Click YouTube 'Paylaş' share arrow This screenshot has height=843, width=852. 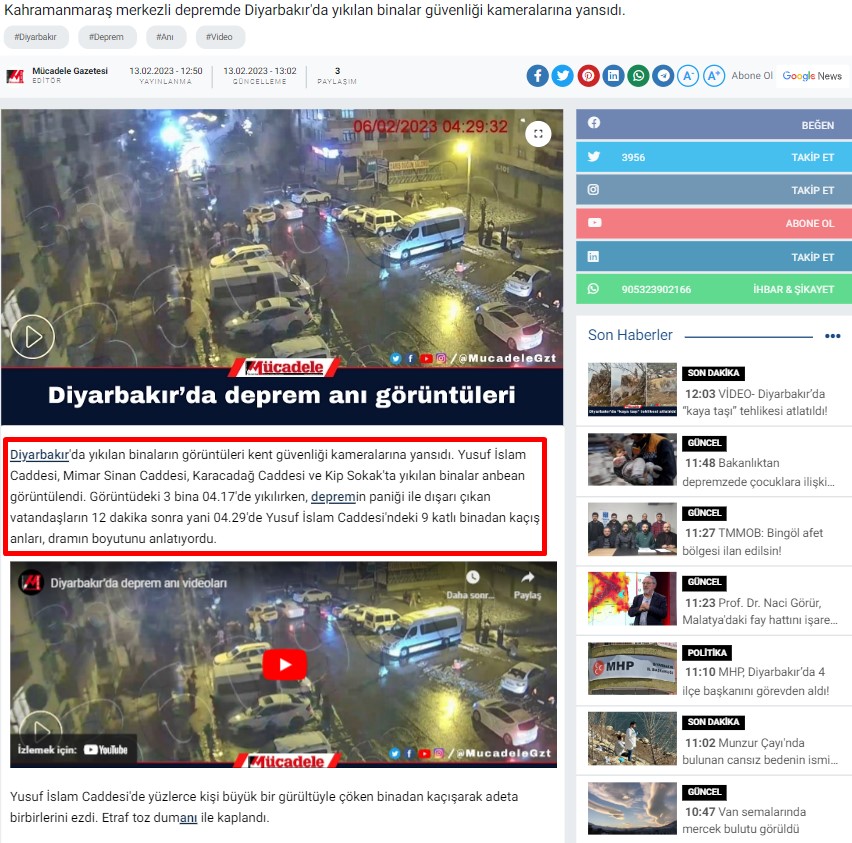527,583
